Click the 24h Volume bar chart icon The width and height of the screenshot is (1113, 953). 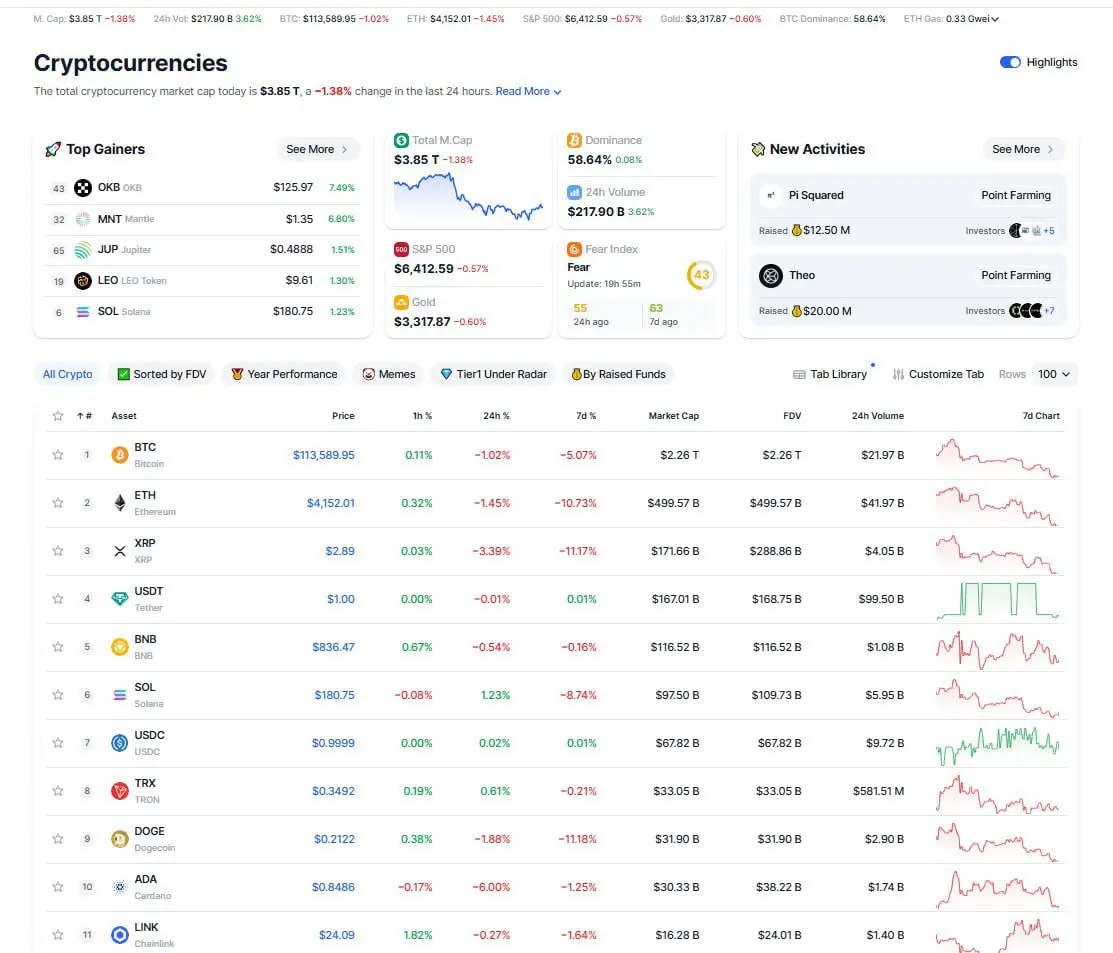click(x=574, y=192)
